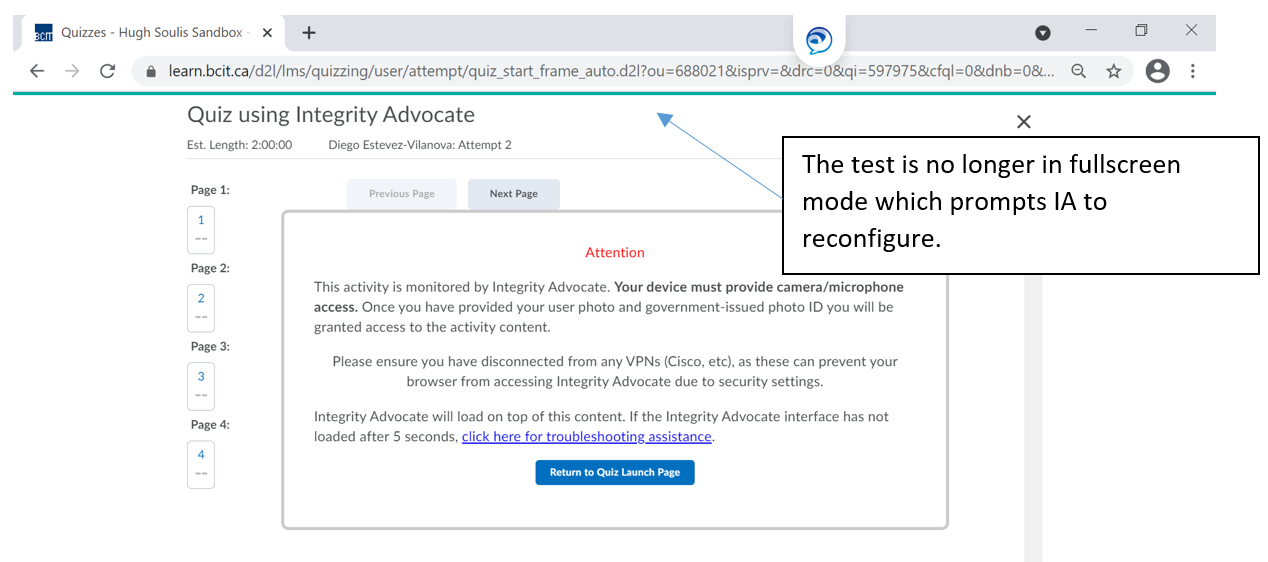
Task: Go to the Next Page button
Action: 514,194
